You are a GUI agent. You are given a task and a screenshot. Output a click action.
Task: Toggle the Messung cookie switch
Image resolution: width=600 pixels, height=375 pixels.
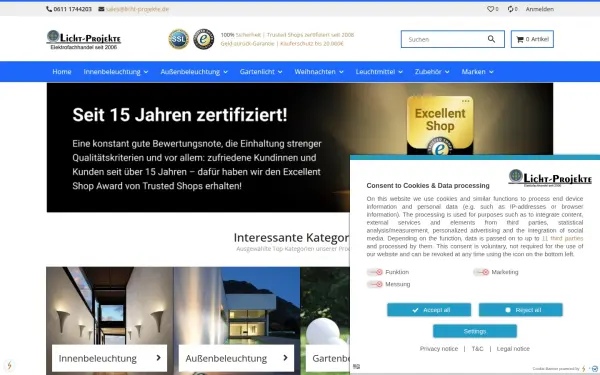[x=375, y=284]
